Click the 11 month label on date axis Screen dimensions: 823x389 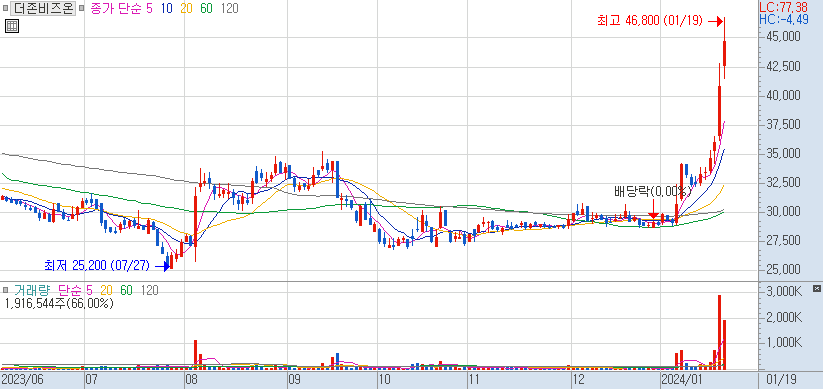coord(473,380)
